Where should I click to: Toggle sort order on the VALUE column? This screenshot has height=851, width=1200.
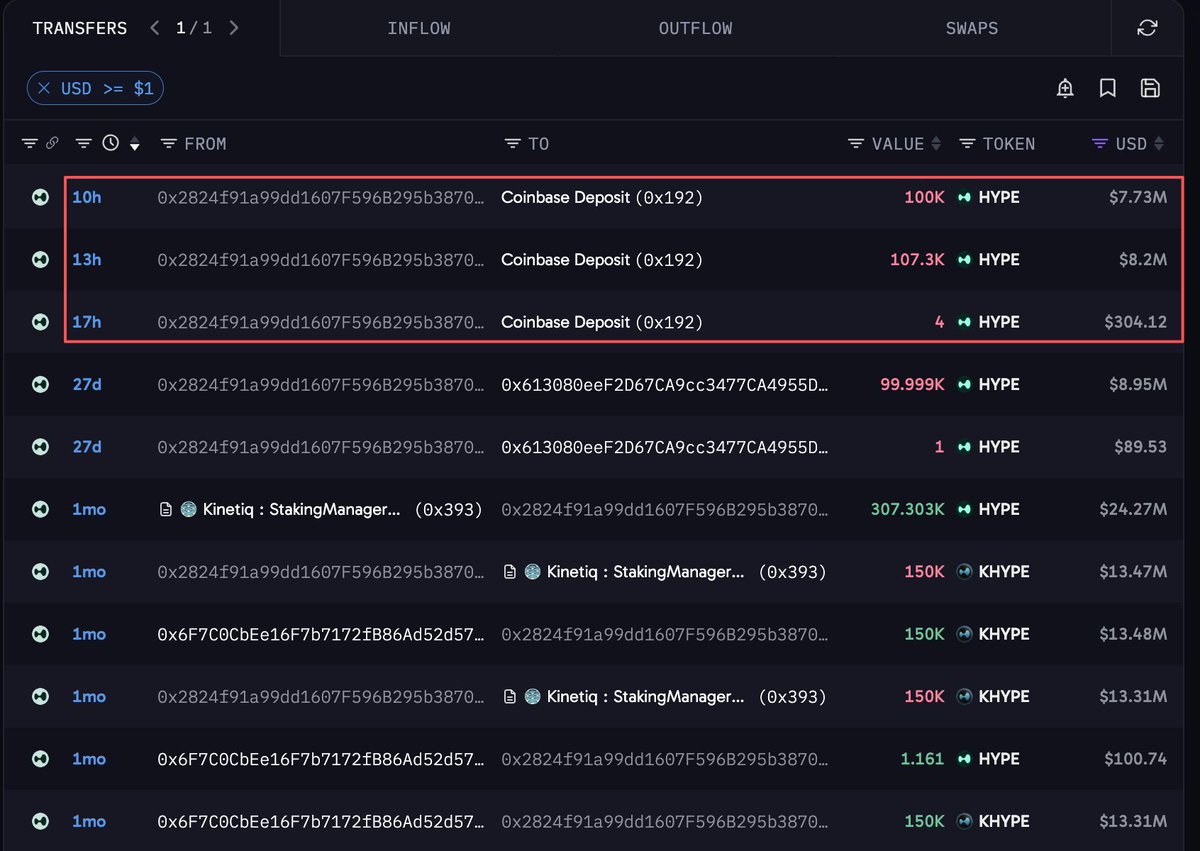coord(936,144)
